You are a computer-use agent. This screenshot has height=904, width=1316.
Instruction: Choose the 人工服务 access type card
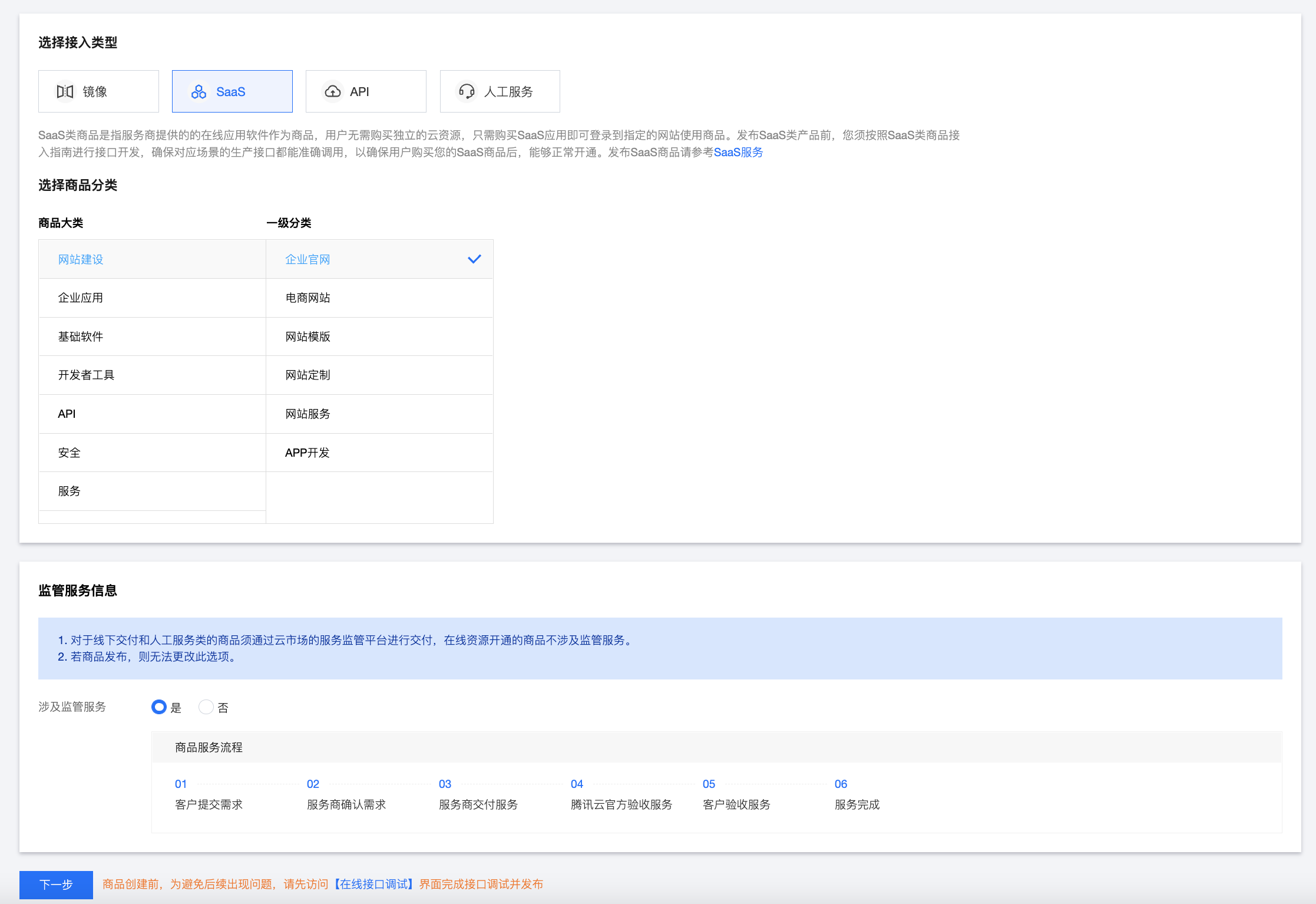500,91
